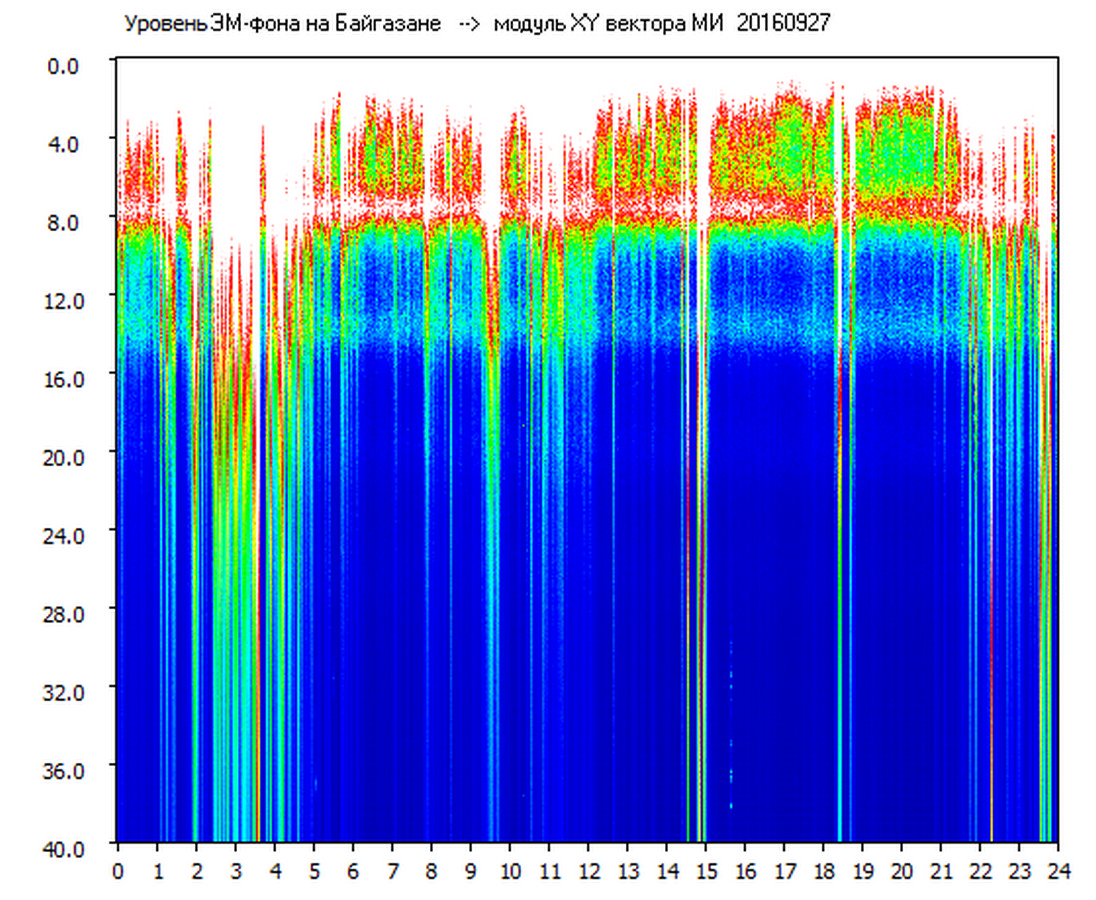Select hour 24 on the horizontal axis

tap(1058, 871)
